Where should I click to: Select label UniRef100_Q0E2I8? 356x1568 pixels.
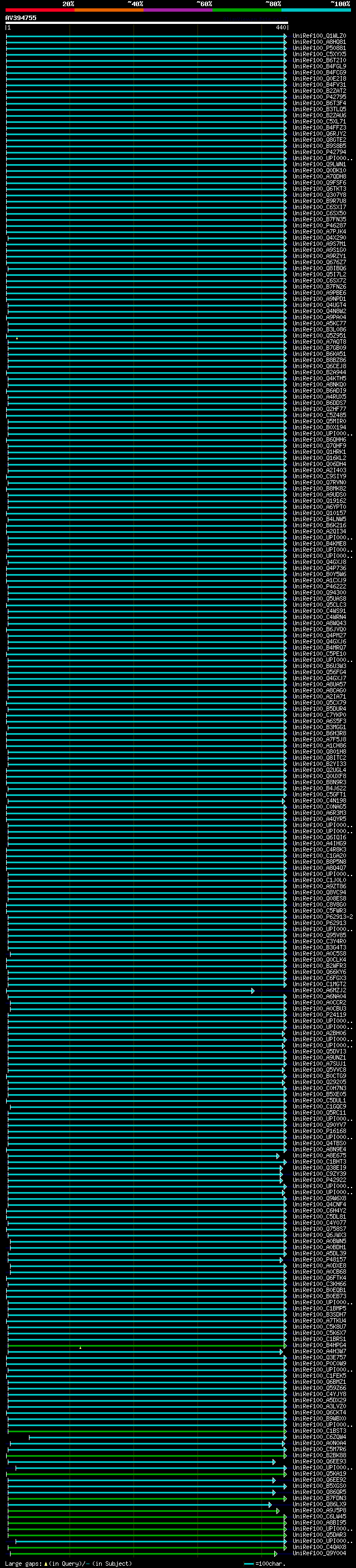(x=319, y=78)
